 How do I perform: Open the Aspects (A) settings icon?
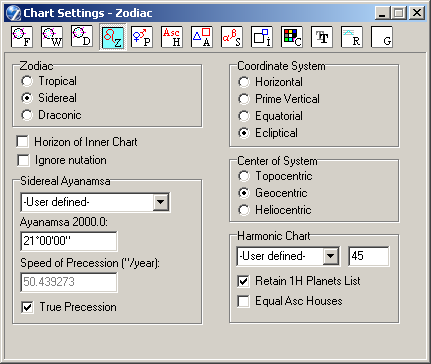tap(202, 37)
